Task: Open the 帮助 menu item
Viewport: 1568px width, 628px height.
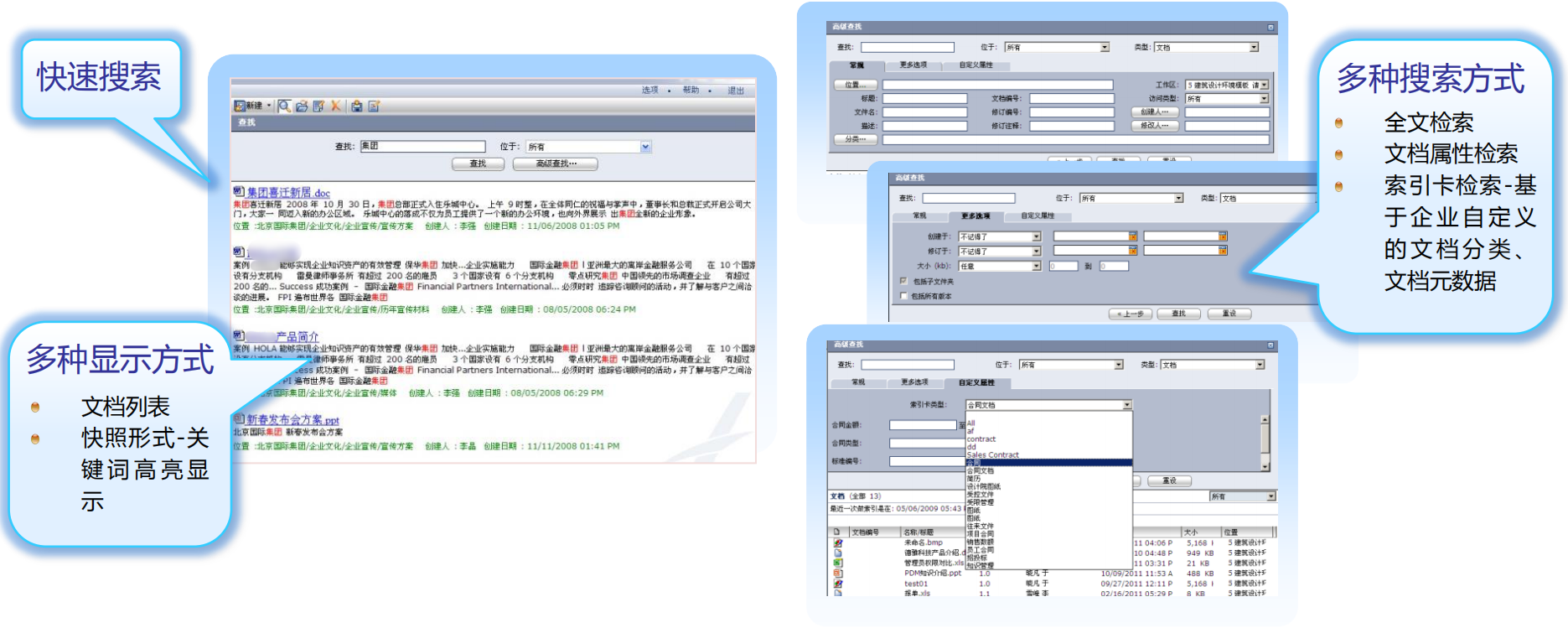Action: (691, 90)
